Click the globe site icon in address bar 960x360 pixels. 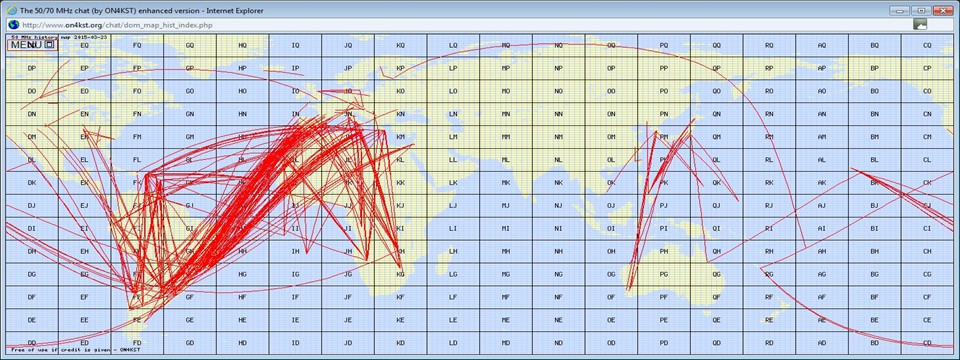click(x=12, y=25)
